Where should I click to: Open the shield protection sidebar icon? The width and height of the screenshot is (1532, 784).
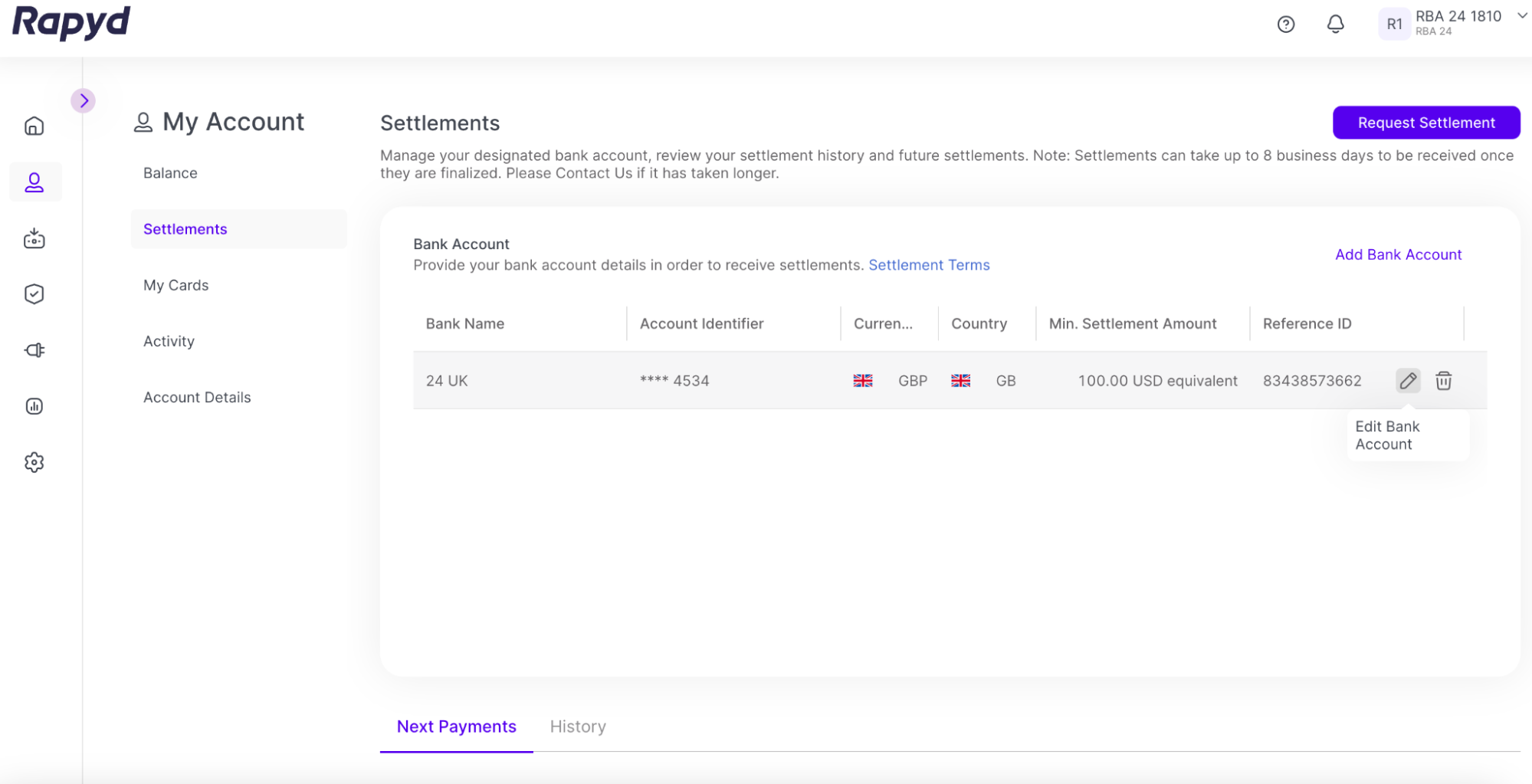[x=34, y=294]
